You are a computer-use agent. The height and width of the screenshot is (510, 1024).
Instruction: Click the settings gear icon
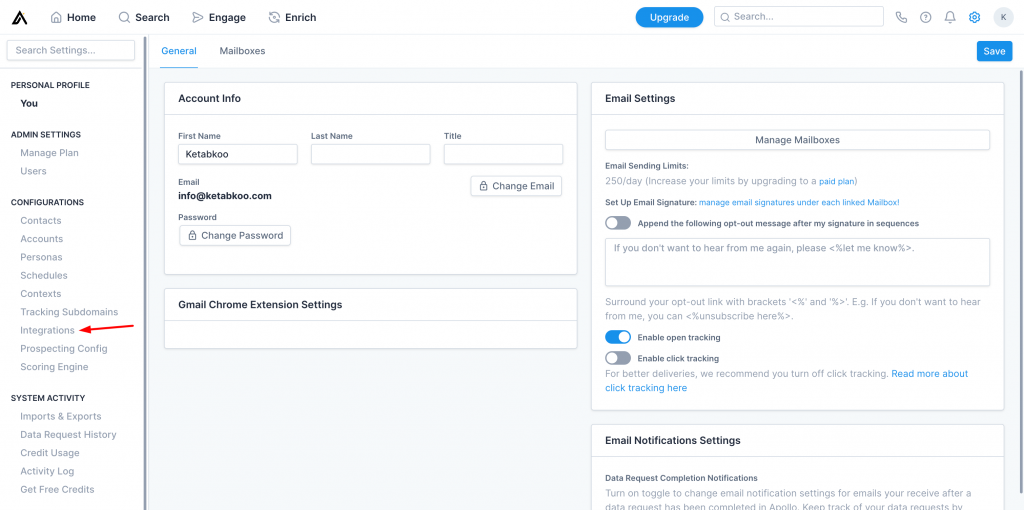pos(974,17)
